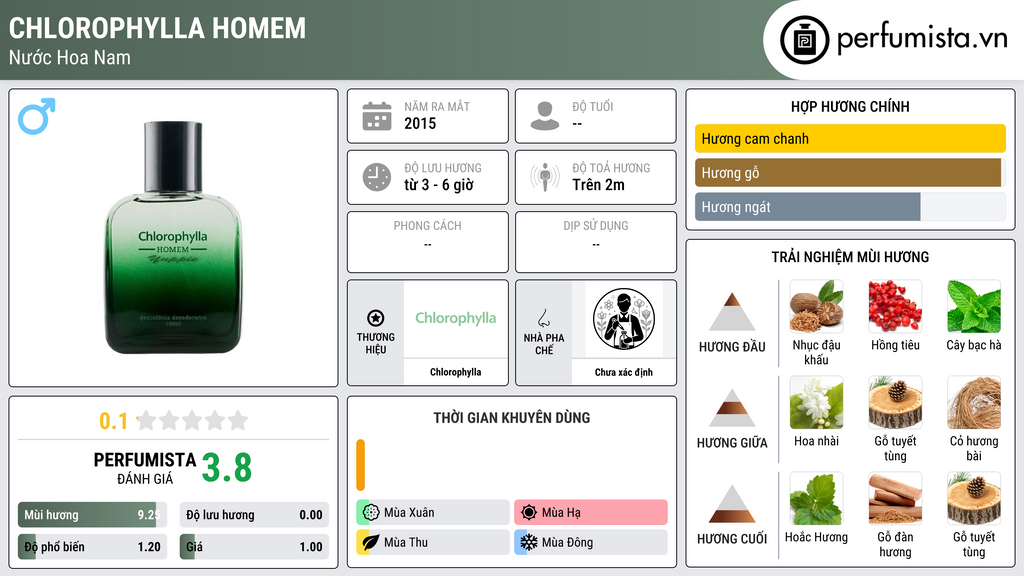Click the Mùa Xuân flower icon
The width and height of the screenshot is (1024, 576).
click(371, 512)
